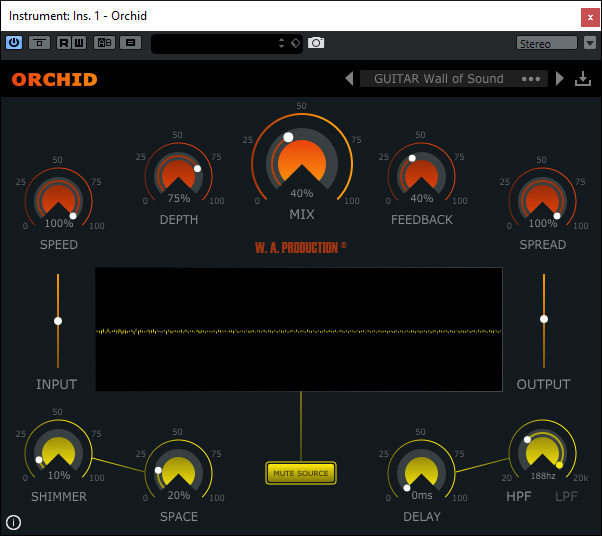Screen dimensions: 602x536
Task: Click the Read automation R button
Action: 64,43
